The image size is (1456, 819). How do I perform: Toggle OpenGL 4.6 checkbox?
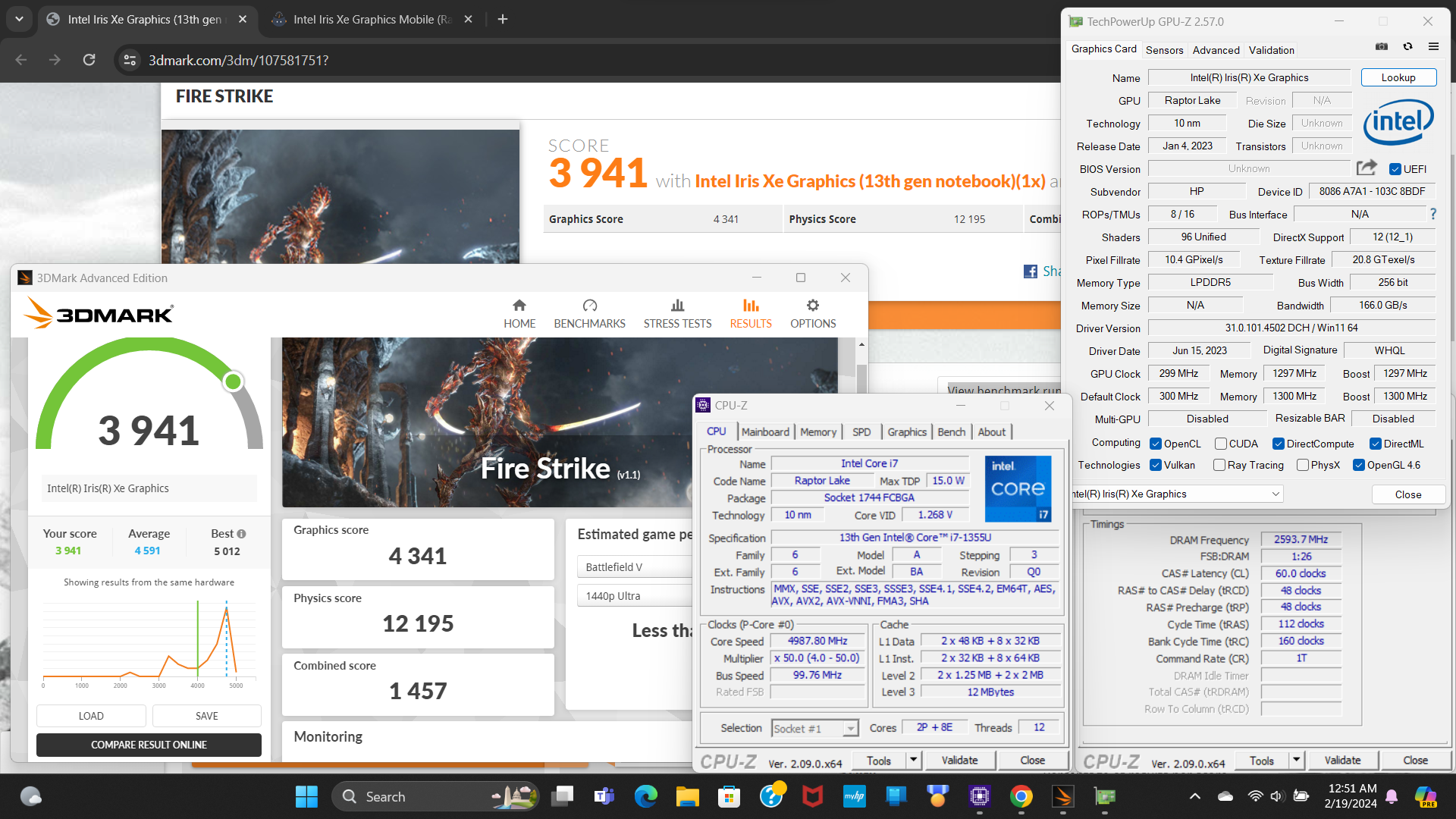pos(1359,465)
